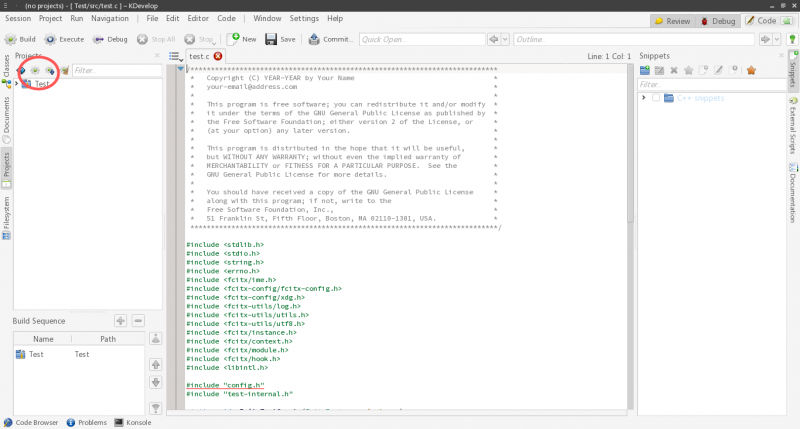The image size is (800, 429).
Task: Click the green lightbulb toolbar icon
Action: pyautogui.click(x=792, y=39)
